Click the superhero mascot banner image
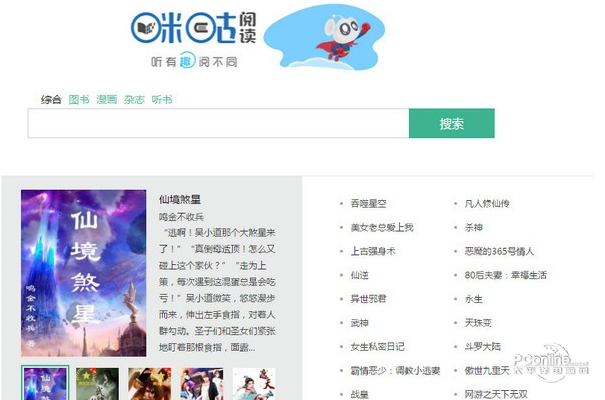The height and width of the screenshot is (400, 605). pos(324,37)
